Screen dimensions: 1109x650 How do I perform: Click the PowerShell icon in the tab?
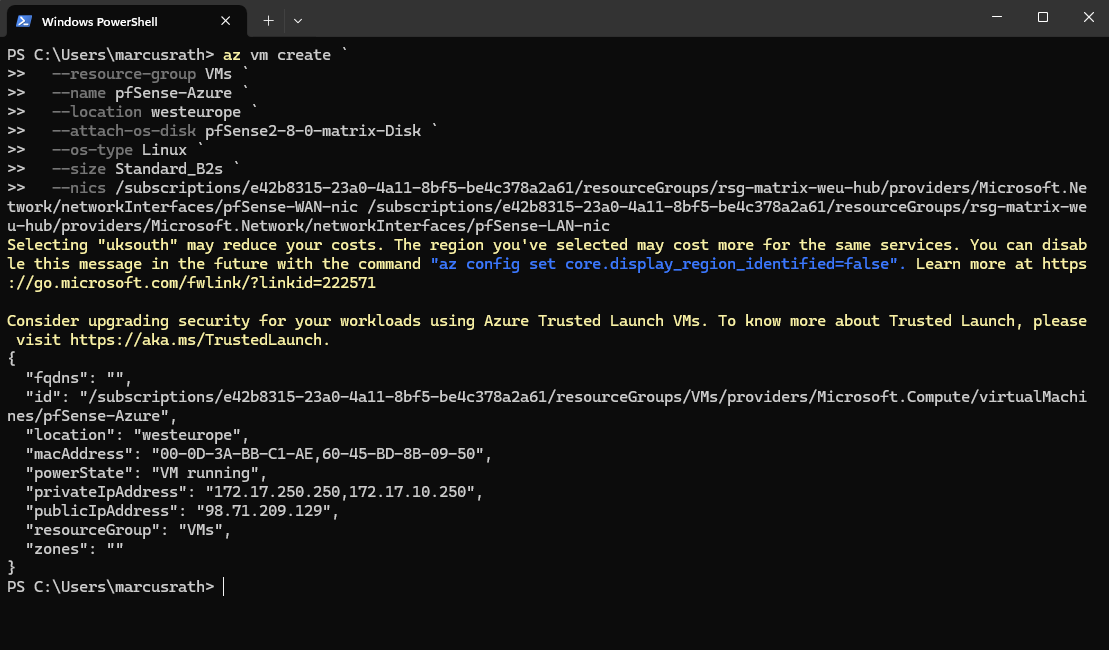click(23, 20)
